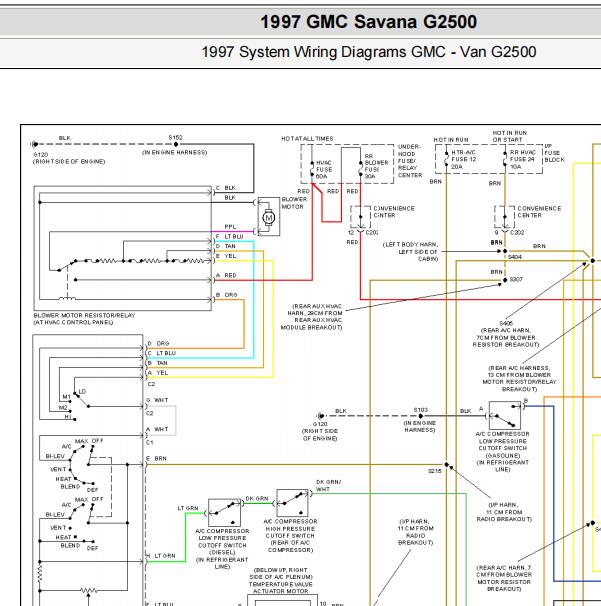
Task: Click the "M1" blower switch position
Action: point(66,397)
